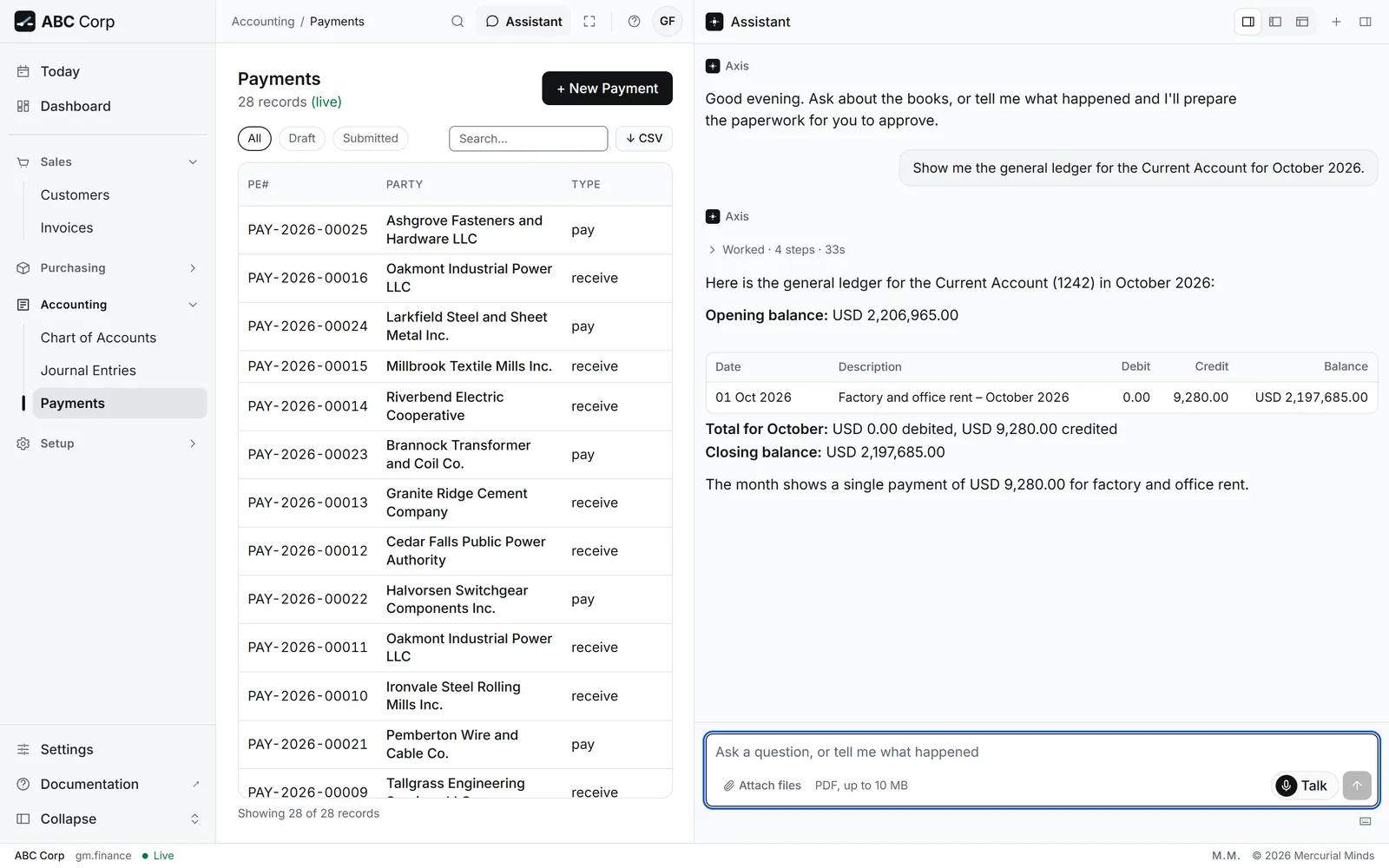Select right-side panel layout icon

coord(1248,22)
